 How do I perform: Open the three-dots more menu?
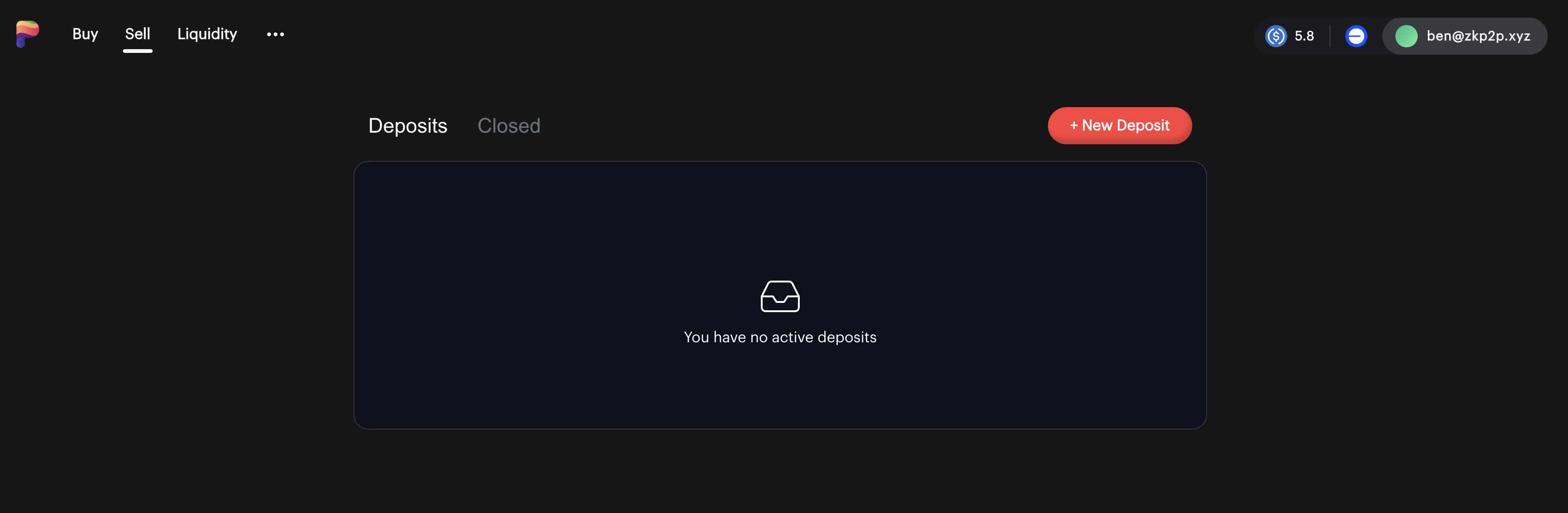click(x=275, y=35)
